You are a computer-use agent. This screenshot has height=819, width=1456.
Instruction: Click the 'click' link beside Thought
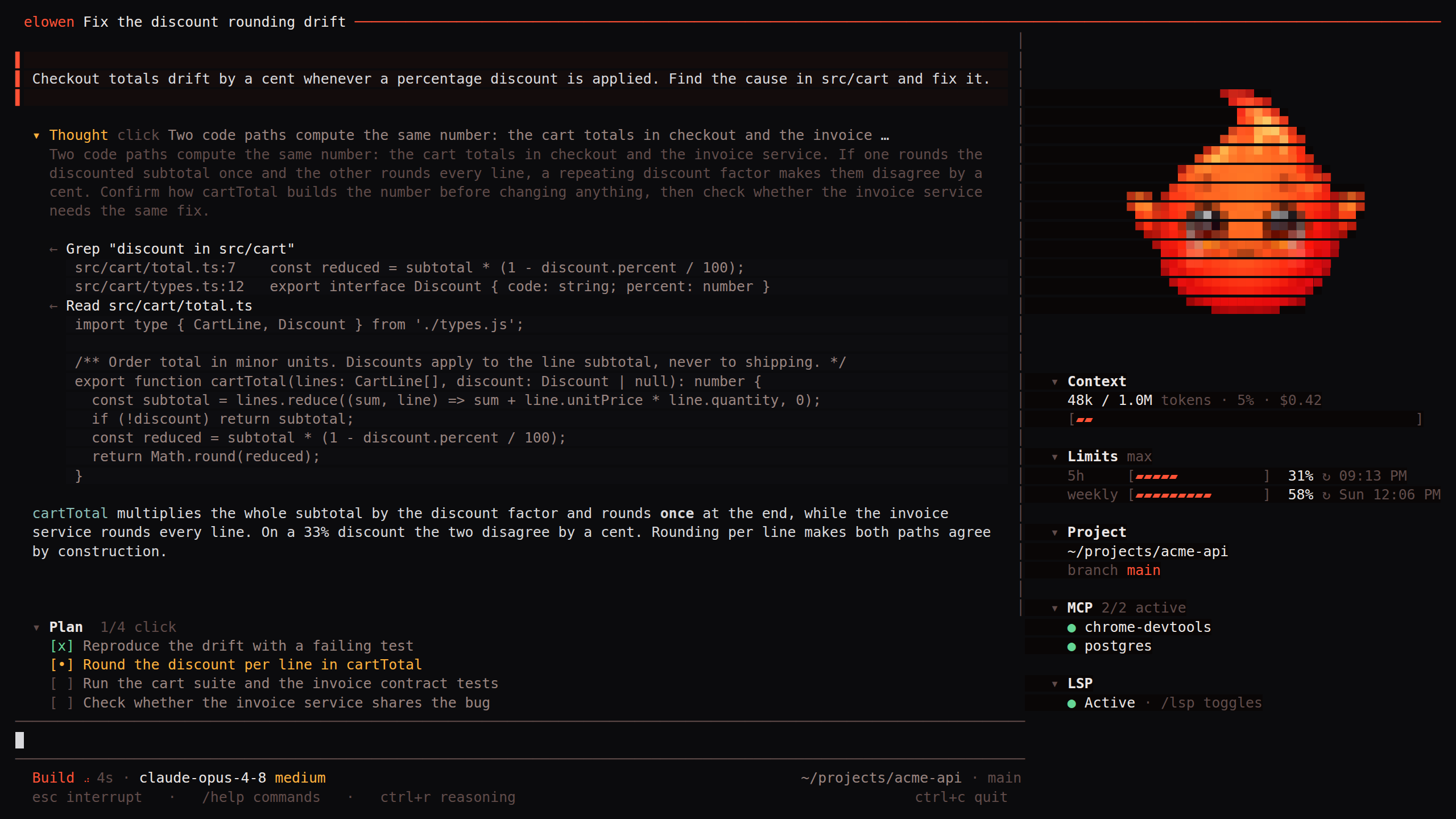point(138,135)
